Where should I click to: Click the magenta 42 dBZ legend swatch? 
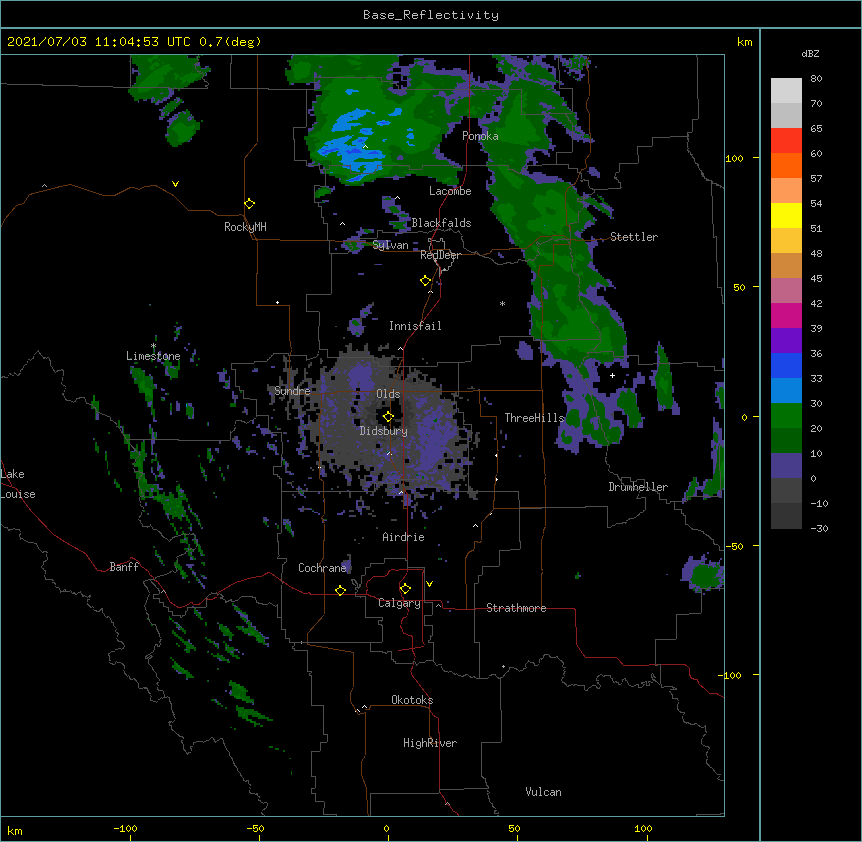pos(786,315)
